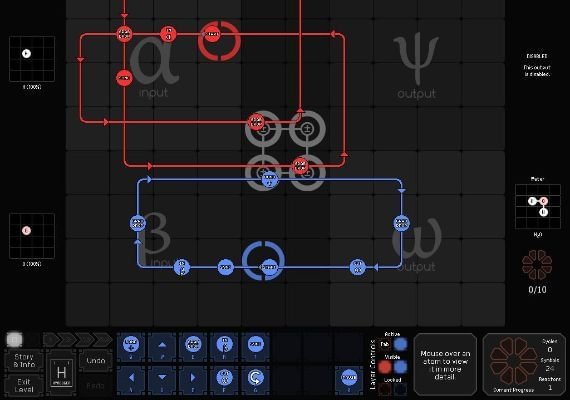Viewport: 570px width, 400px height.
Task: Click the Symbols counter value
Action: coord(550,368)
